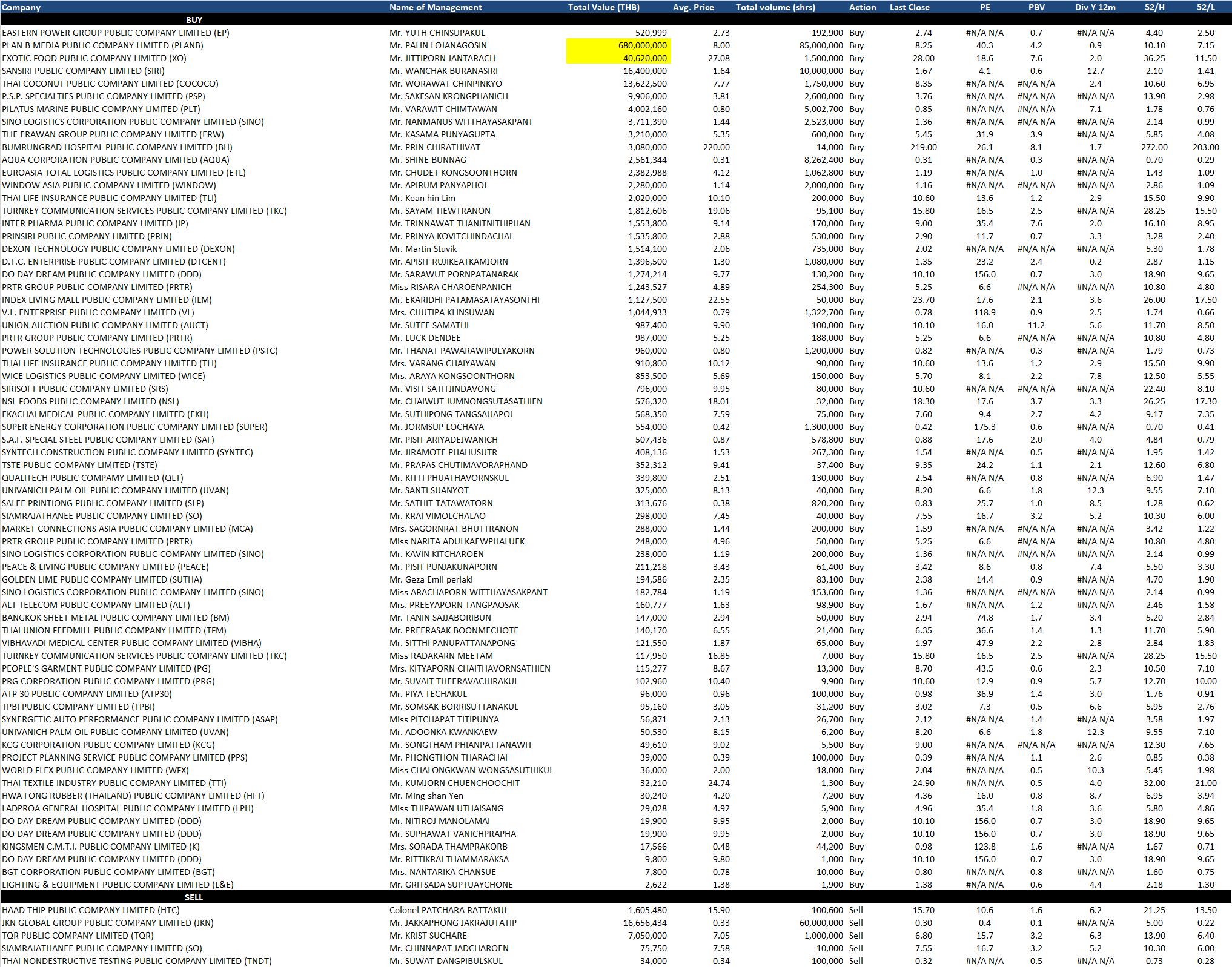The height and width of the screenshot is (967, 1232).
Task: Select the BUY section header row
Action: (194, 20)
